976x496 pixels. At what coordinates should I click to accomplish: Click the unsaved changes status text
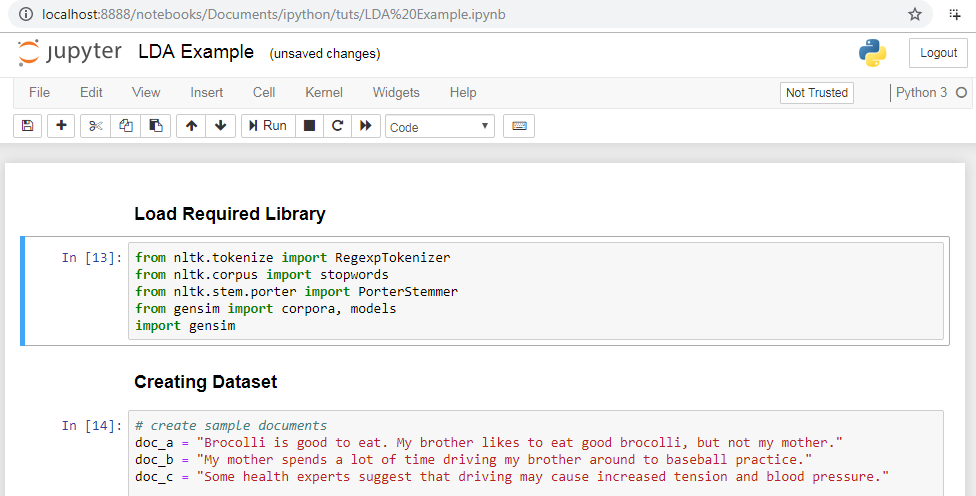tap(325, 54)
